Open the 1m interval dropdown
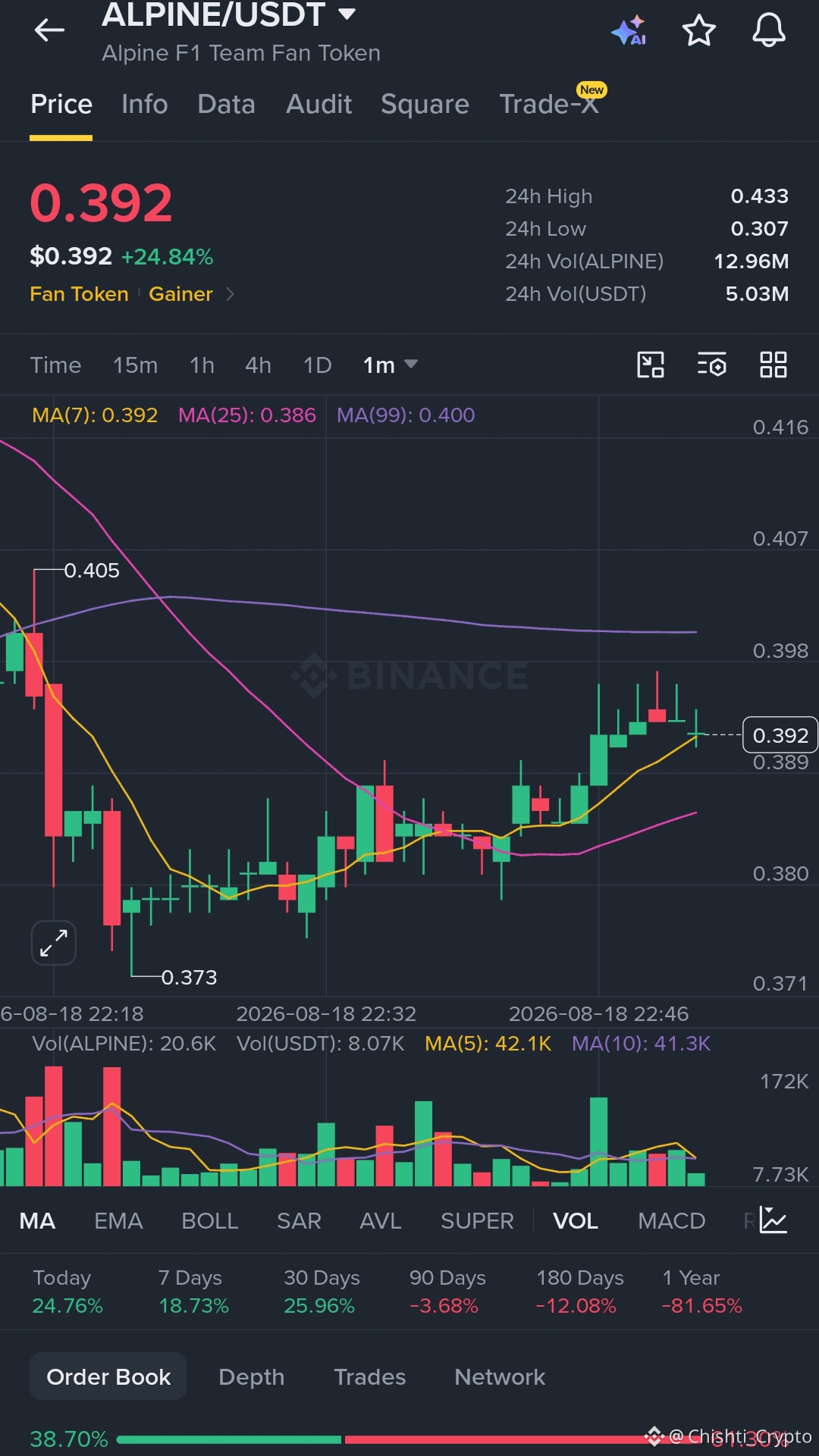 (x=390, y=365)
